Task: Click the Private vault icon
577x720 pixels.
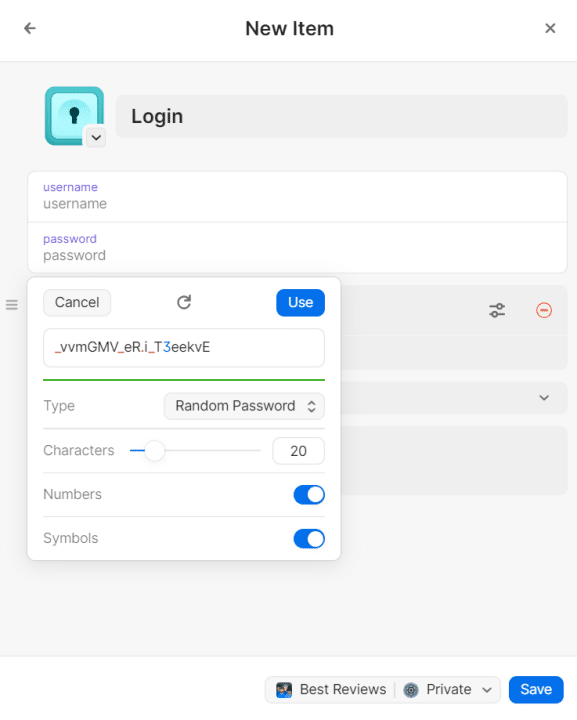Action: pos(411,690)
